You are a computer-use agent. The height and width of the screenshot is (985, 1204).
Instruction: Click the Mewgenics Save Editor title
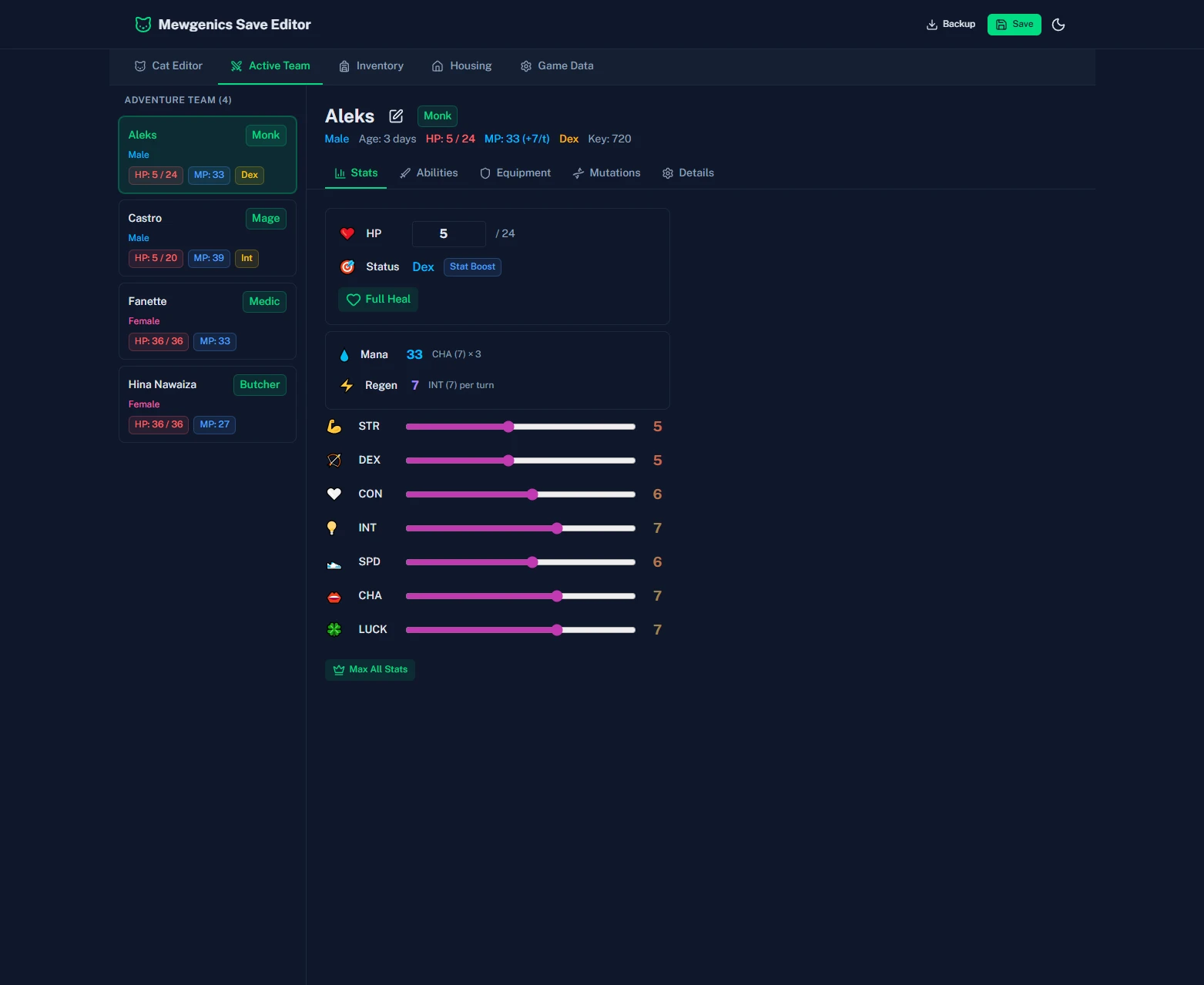(235, 25)
